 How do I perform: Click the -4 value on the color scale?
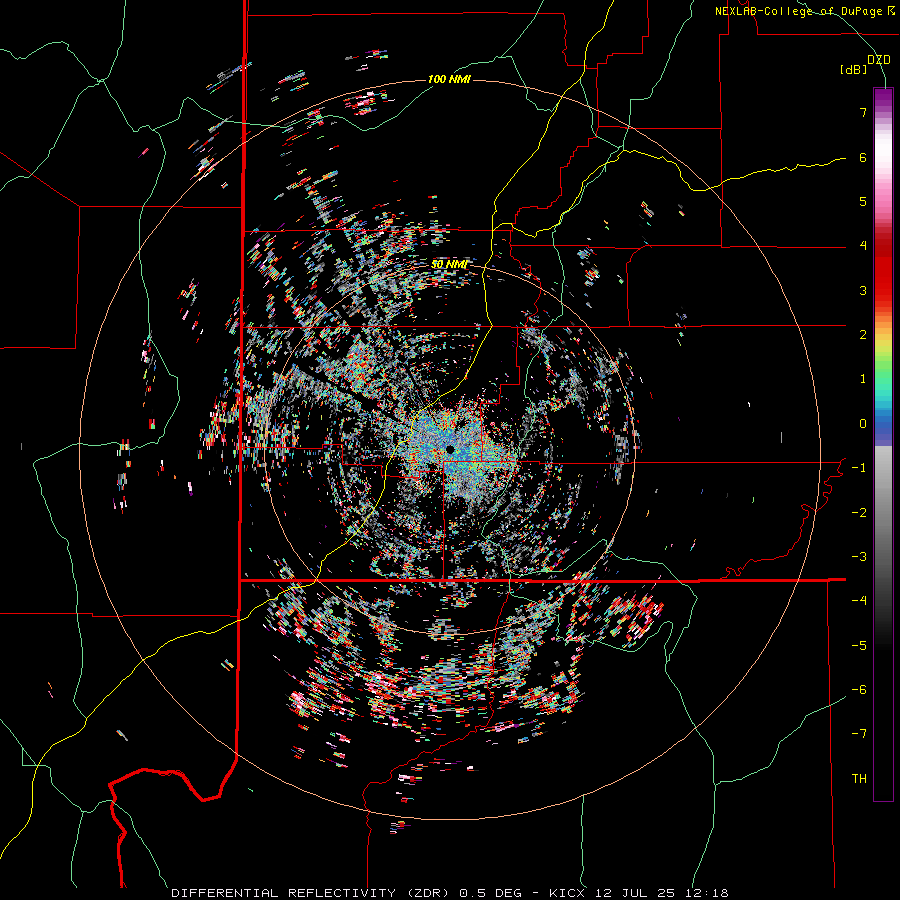[859, 601]
